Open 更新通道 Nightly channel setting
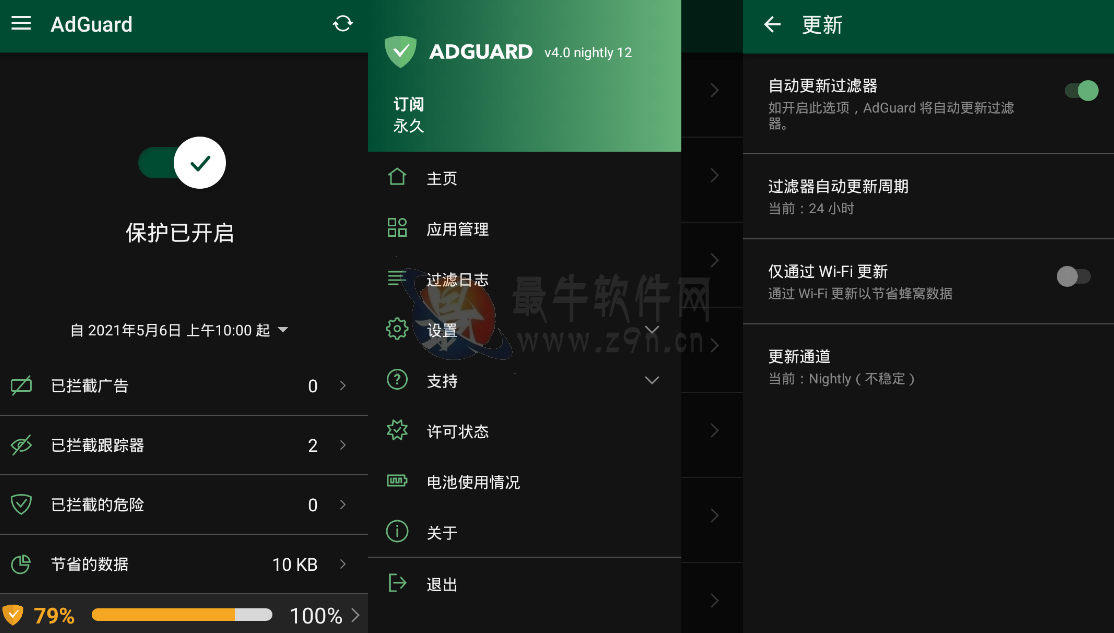The image size is (1114, 633). [x=929, y=367]
